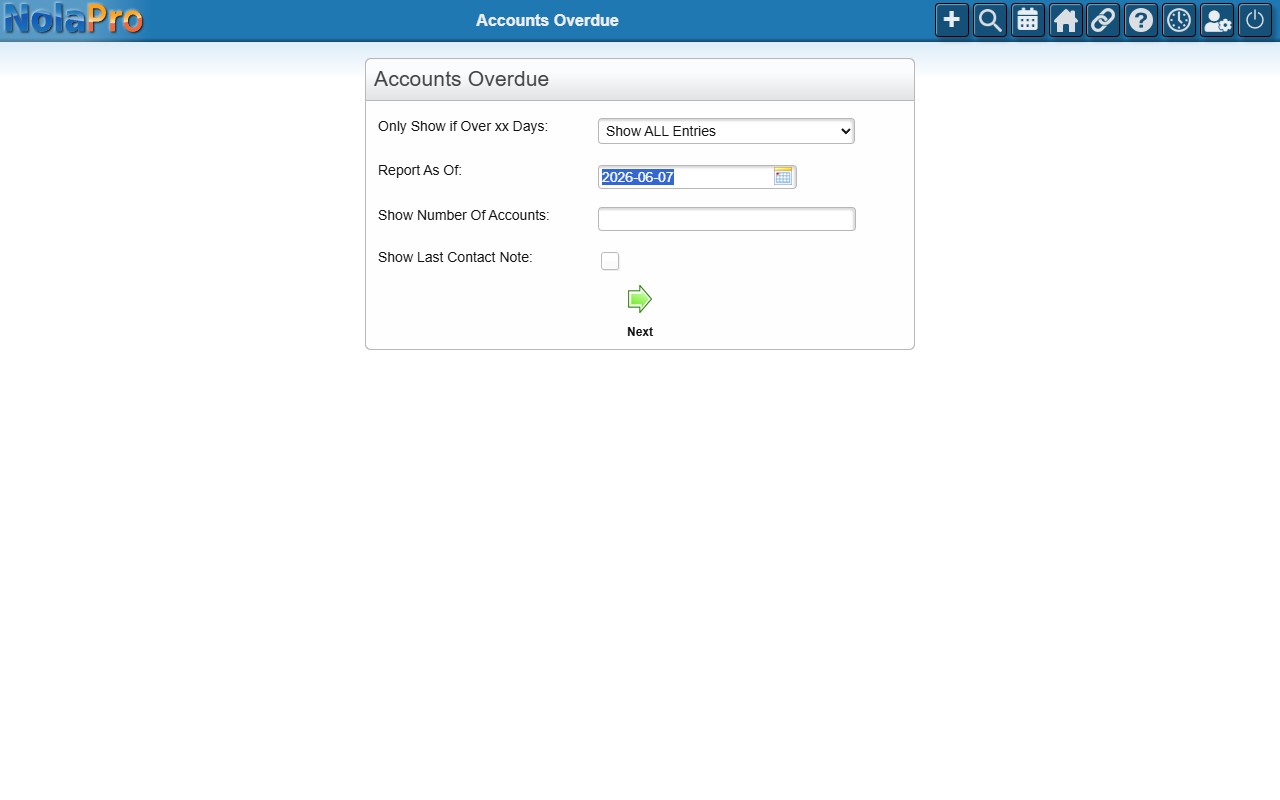Screen dimensions: 1280x800
Task: Click the Accounts Overdue title in top bar
Action: click(x=547, y=20)
